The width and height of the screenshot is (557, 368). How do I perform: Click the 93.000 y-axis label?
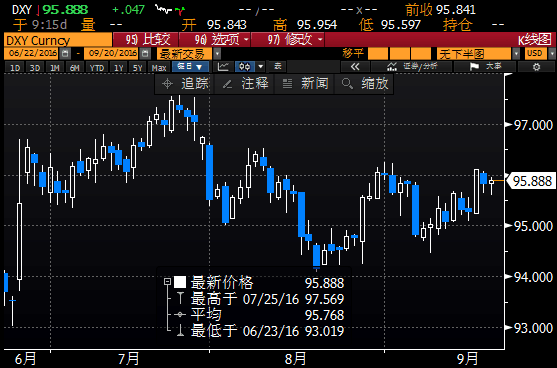tap(533, 328)
